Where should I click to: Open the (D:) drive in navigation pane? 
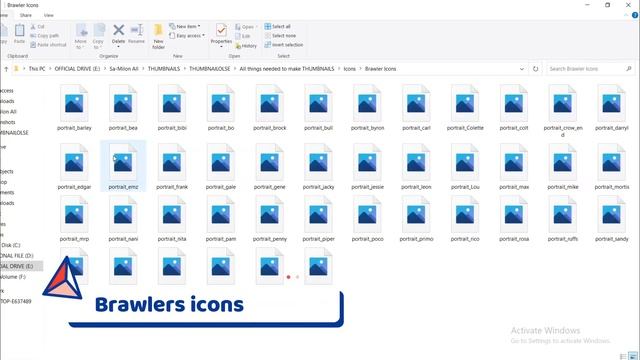point(17,256)
